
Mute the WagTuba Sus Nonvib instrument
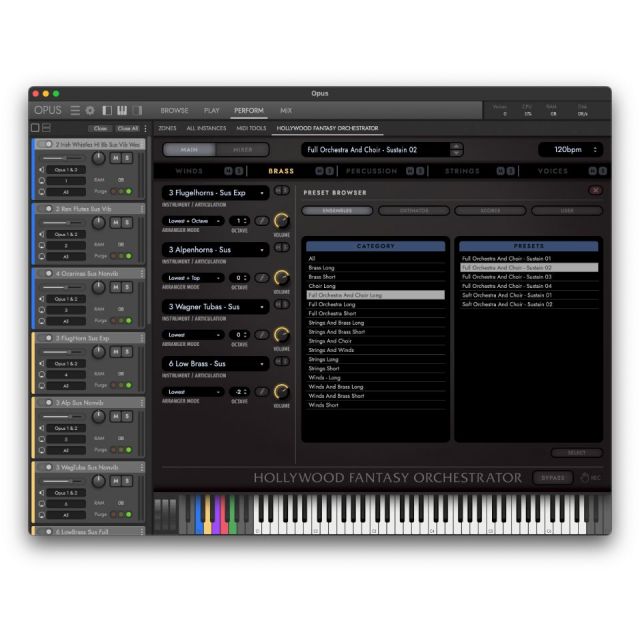(116, 481)
